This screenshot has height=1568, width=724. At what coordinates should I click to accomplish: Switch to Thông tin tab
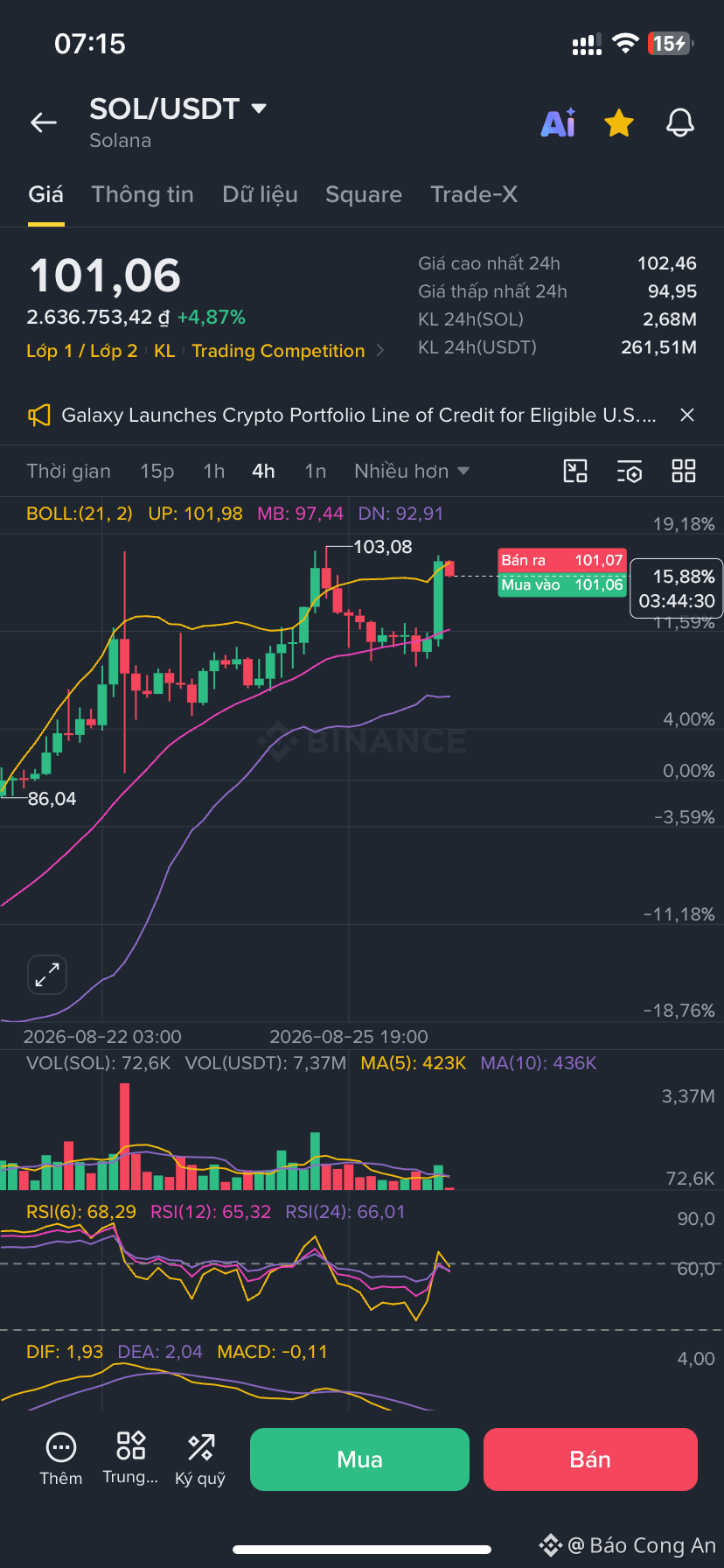tap(143, 194)
